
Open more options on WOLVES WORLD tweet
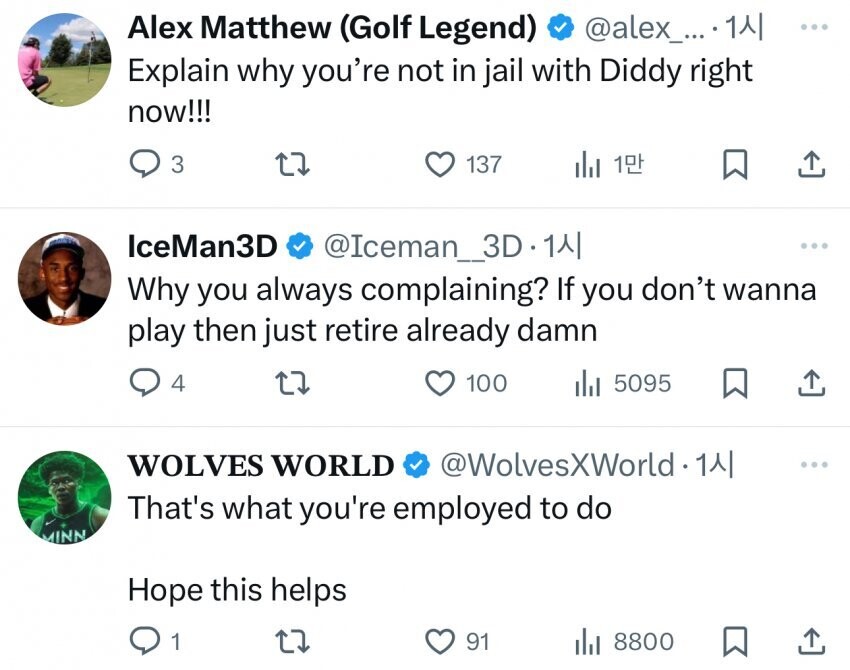coord(814,465)
